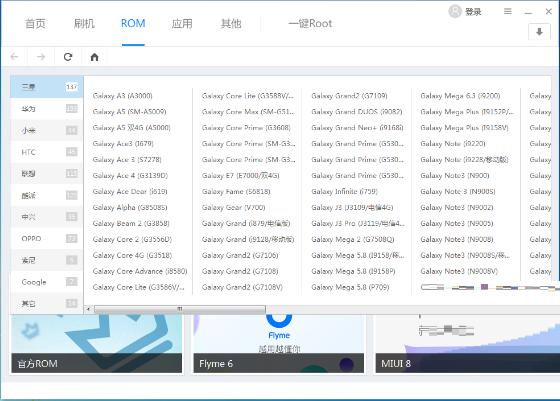The image size is (560, 401).
Task: Select the OPPO brand category
Action: click(47, 239)
